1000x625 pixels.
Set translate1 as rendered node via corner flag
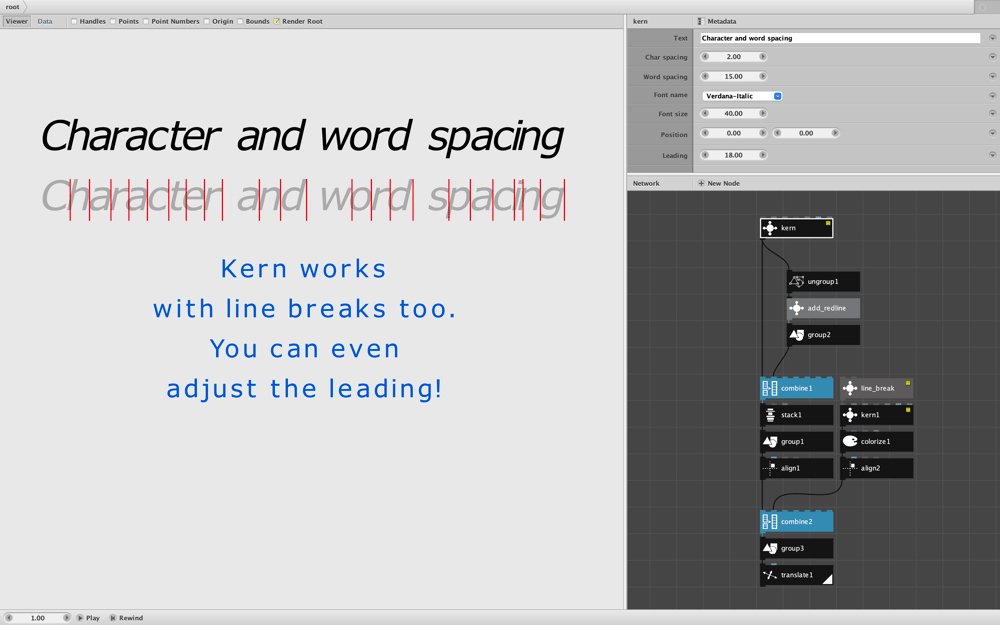coord(828,579)
